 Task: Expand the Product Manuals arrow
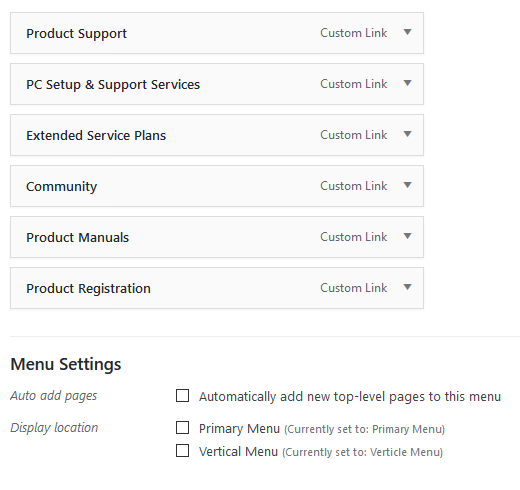[x=407, y=236]
